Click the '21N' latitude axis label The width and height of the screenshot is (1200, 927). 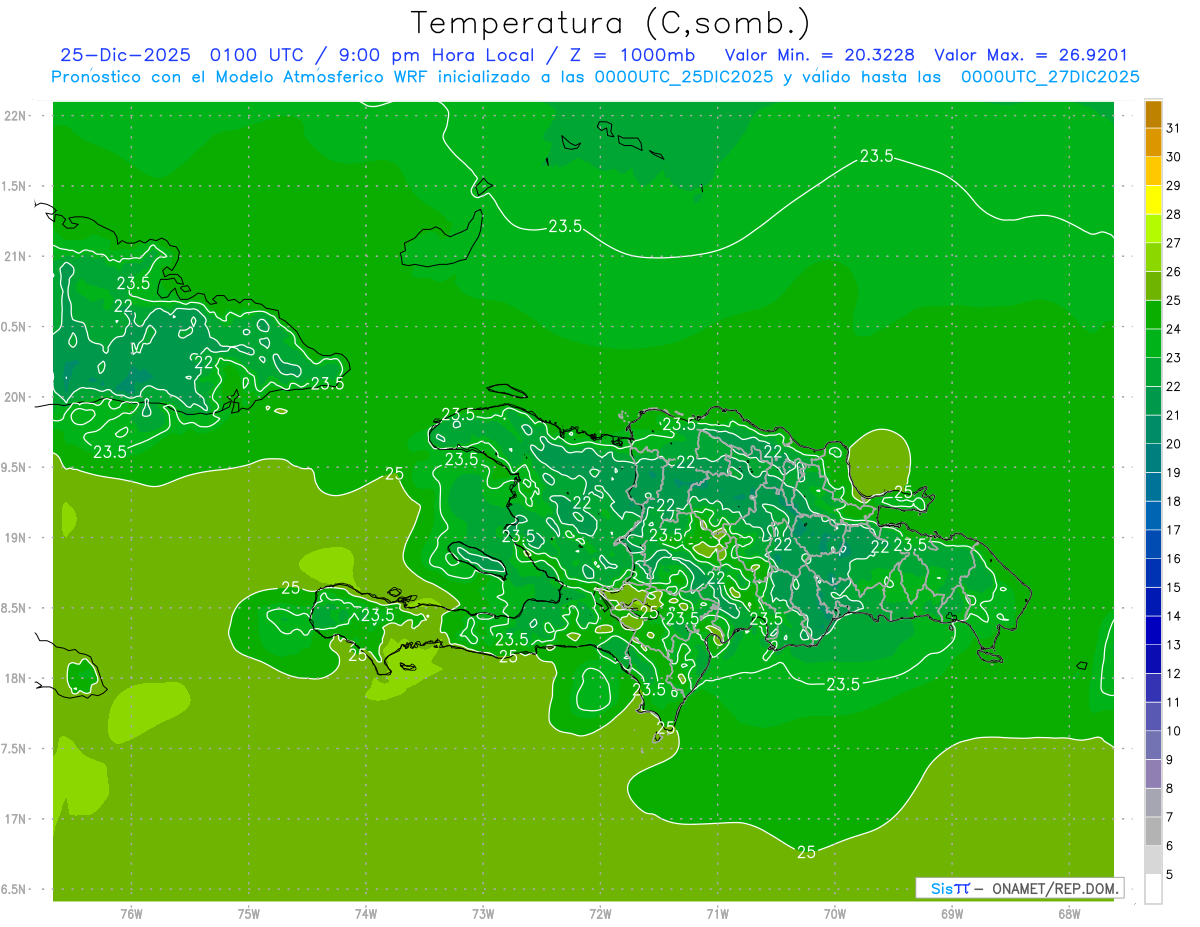pos(16,256)
